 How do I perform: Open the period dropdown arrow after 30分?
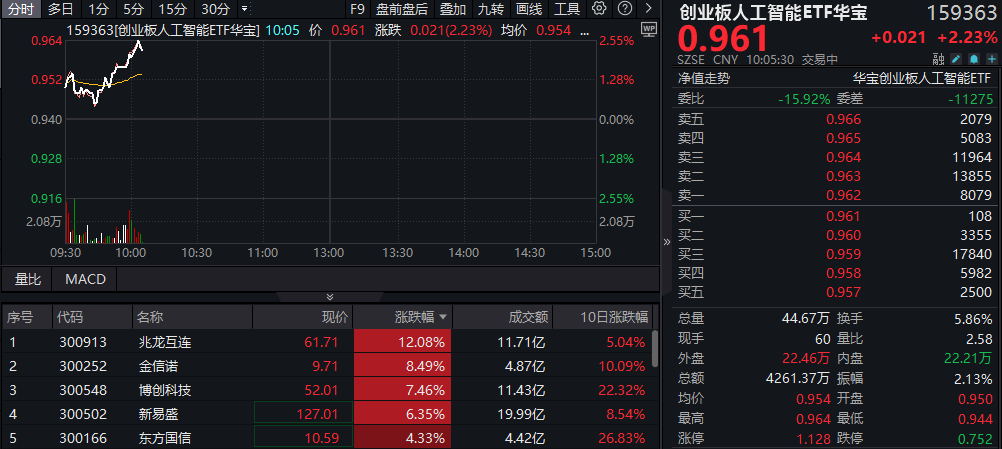tap(244, 9)
